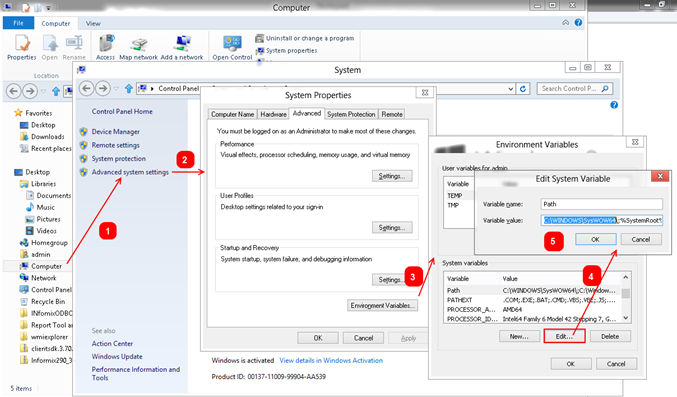The width and height of the screenshot is (677, 397).
Task: Click up arrow in System window
Action: (x=129, y=89)
